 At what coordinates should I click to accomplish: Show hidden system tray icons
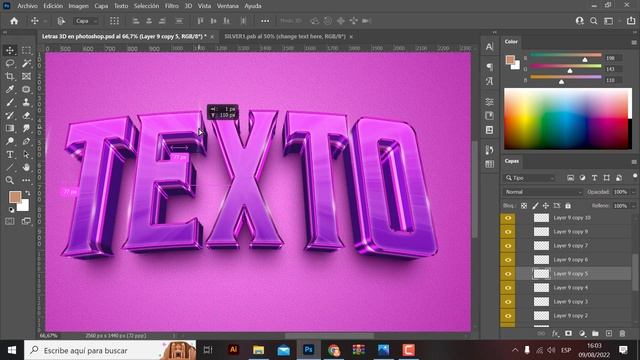[515, 350]
